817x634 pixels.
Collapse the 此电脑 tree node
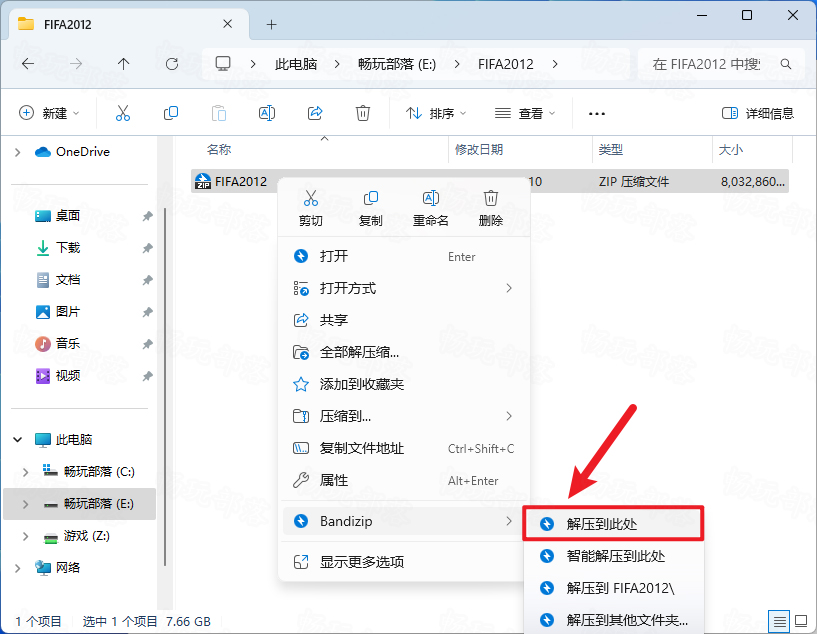[x=18, y=440]
